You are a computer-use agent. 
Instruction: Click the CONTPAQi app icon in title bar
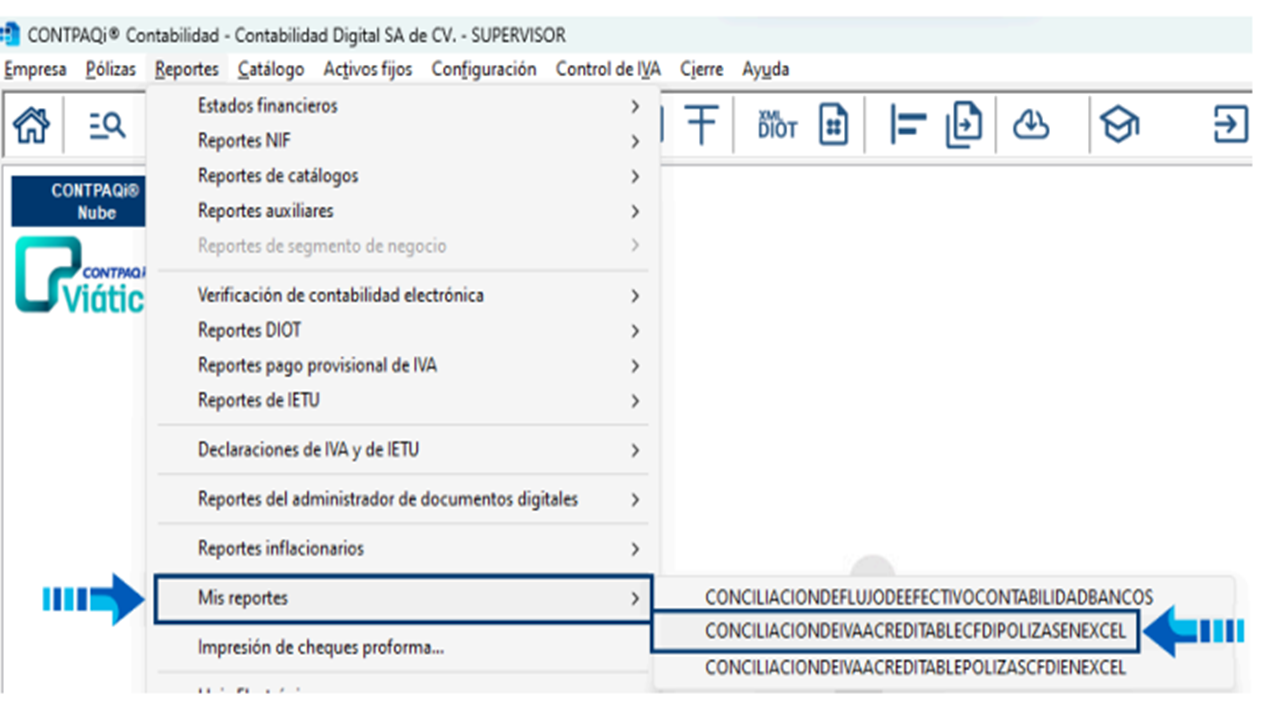pyautogui.click(x=9, y=36)
